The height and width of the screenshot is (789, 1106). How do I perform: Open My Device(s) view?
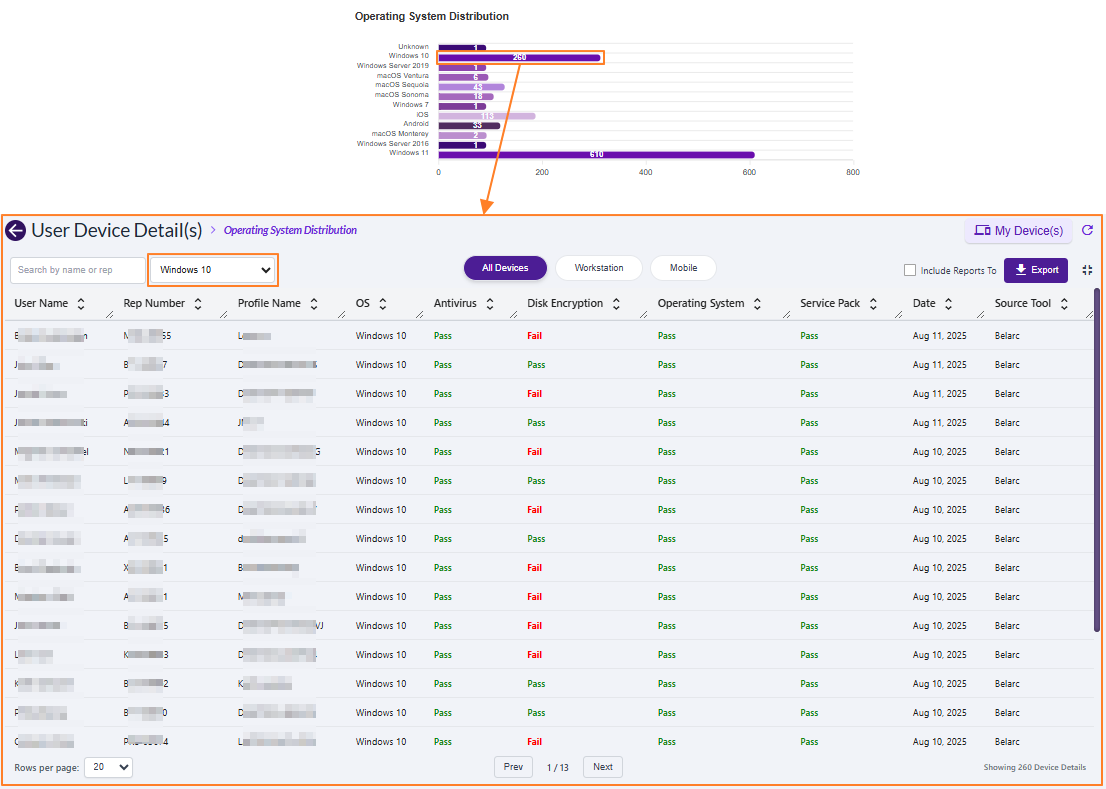(1018, 231)
